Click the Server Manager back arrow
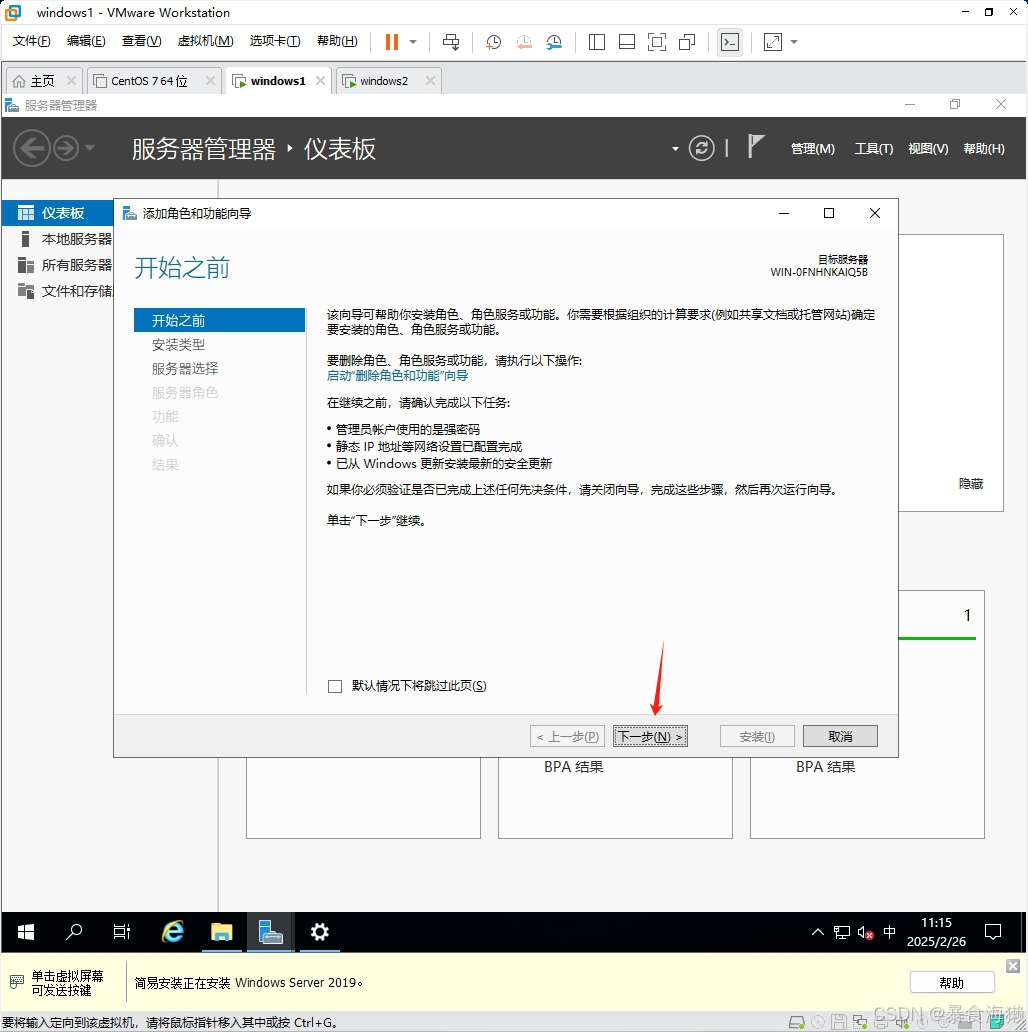1028x1032 pixels. (32, 148)
